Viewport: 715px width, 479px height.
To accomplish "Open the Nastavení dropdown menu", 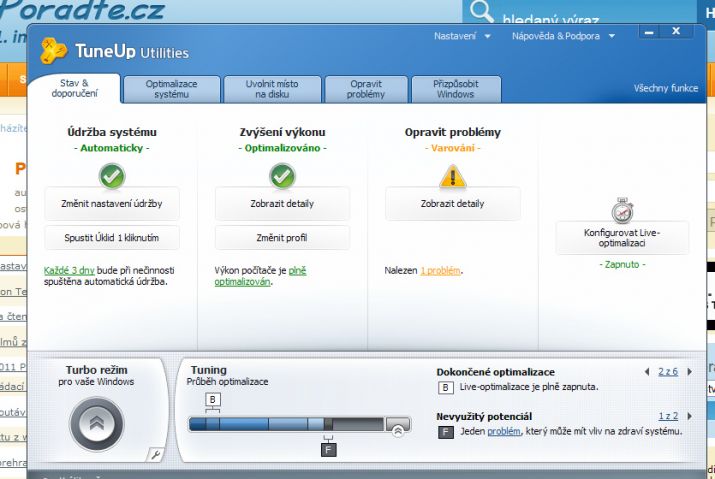I will click(x=461, y=36).
